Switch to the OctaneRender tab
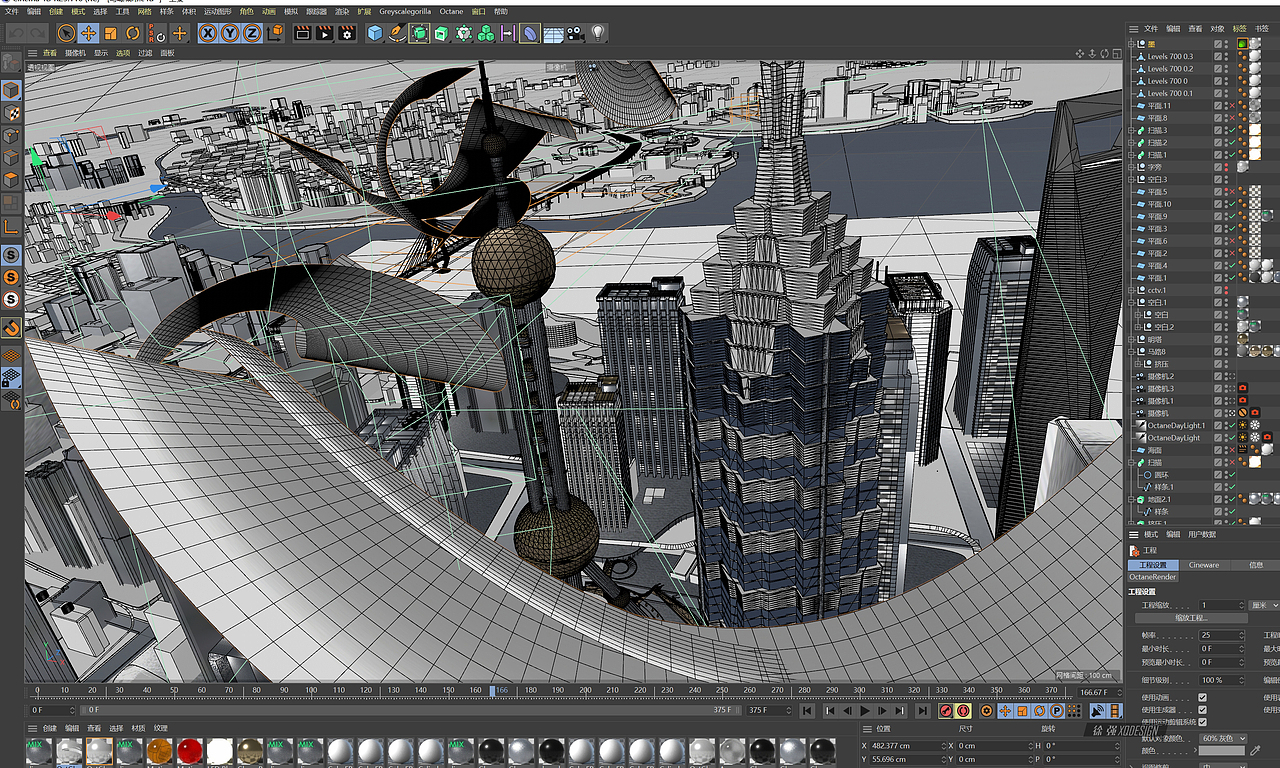The height and width of the screenshot is (768, 1280). pyautogui.click(x=1153, y=577)
